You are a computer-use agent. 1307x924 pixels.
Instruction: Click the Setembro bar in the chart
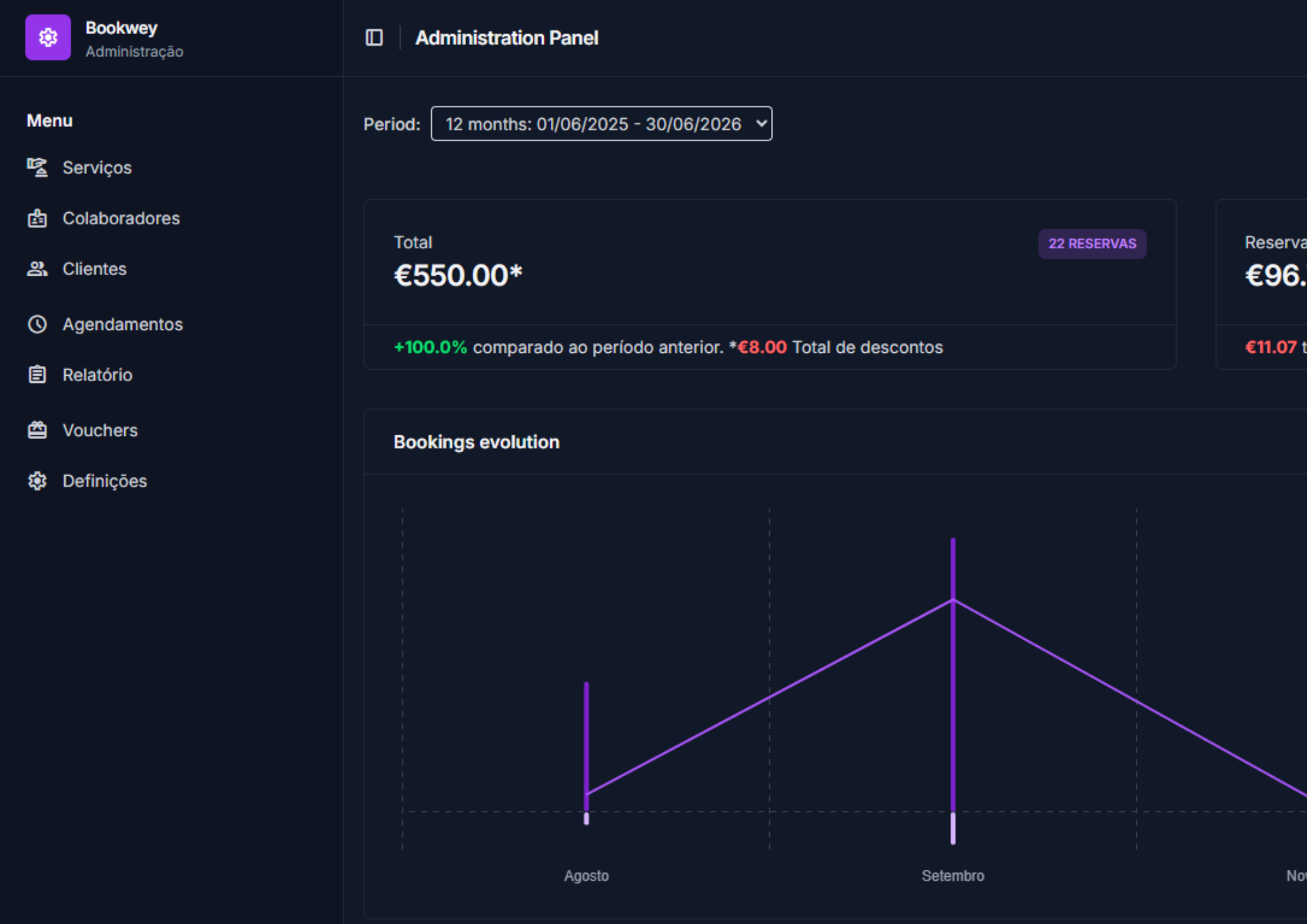click(953, 691)
